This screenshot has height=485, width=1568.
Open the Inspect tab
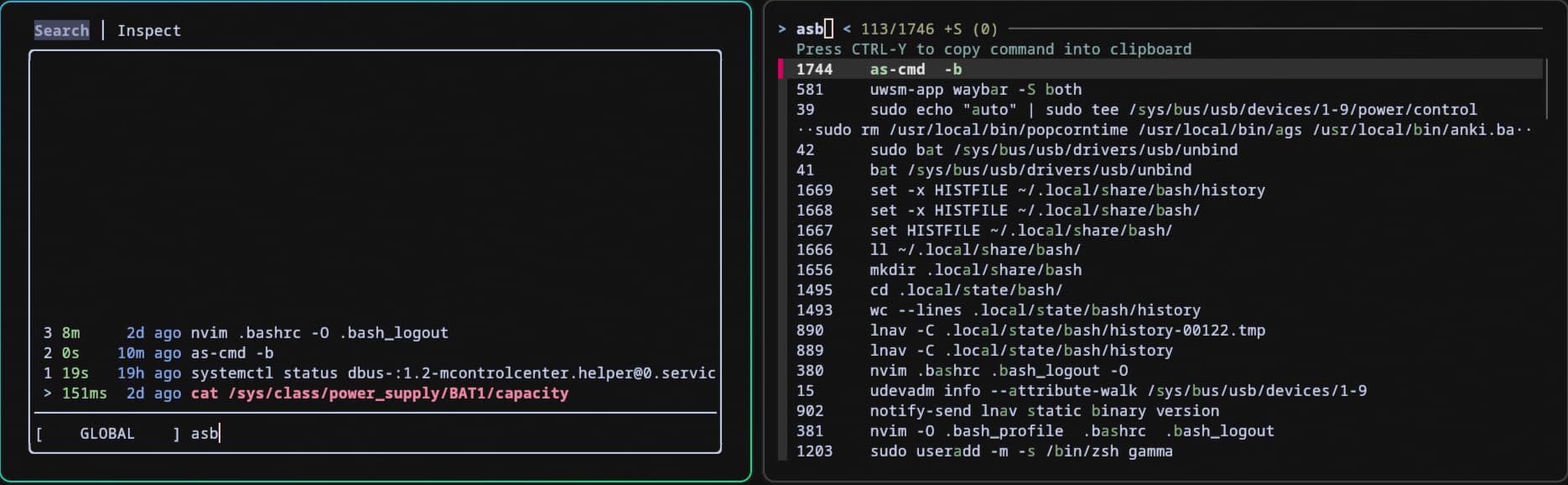148,30
